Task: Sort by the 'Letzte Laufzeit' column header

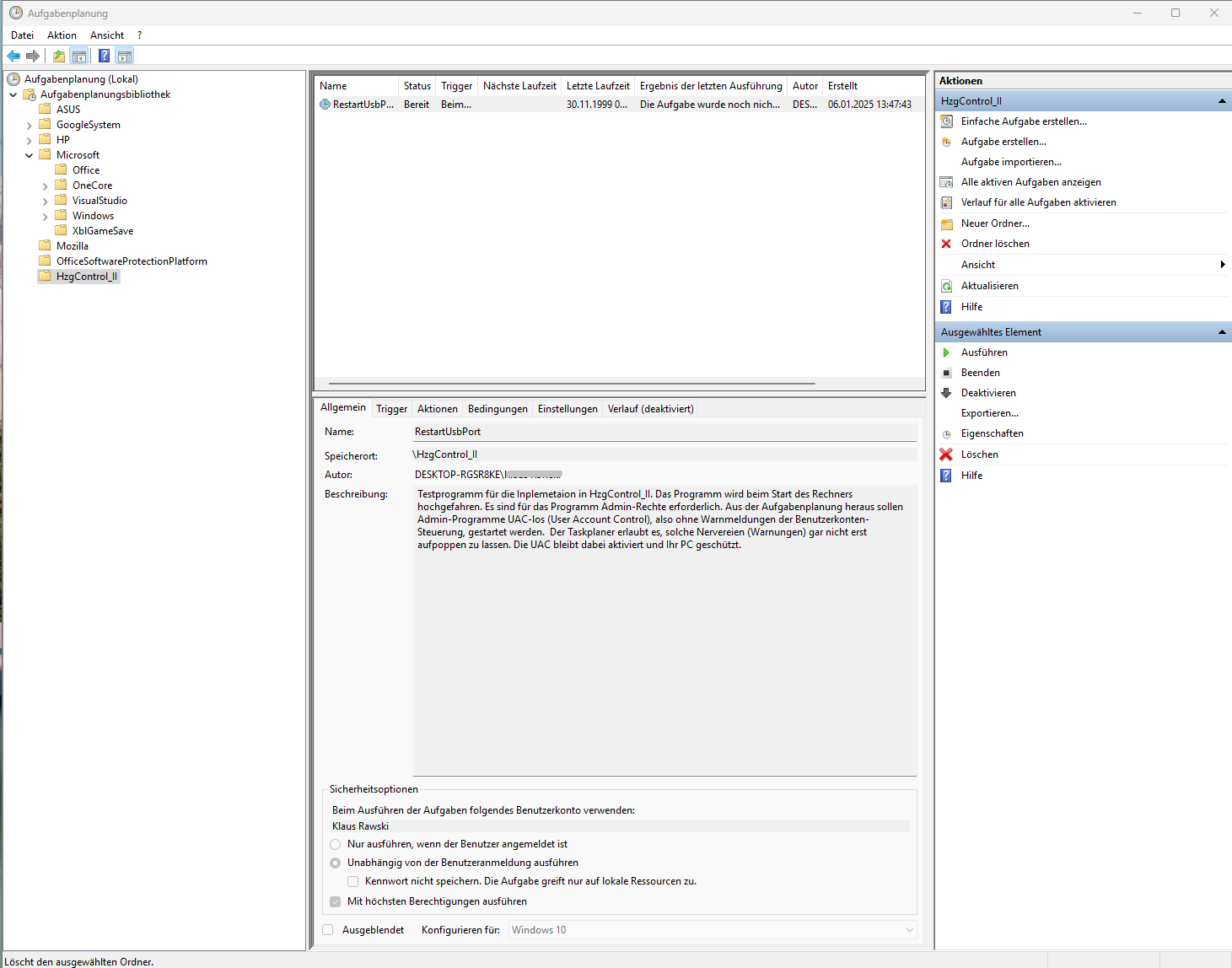Action: click(x=598, y=86)
